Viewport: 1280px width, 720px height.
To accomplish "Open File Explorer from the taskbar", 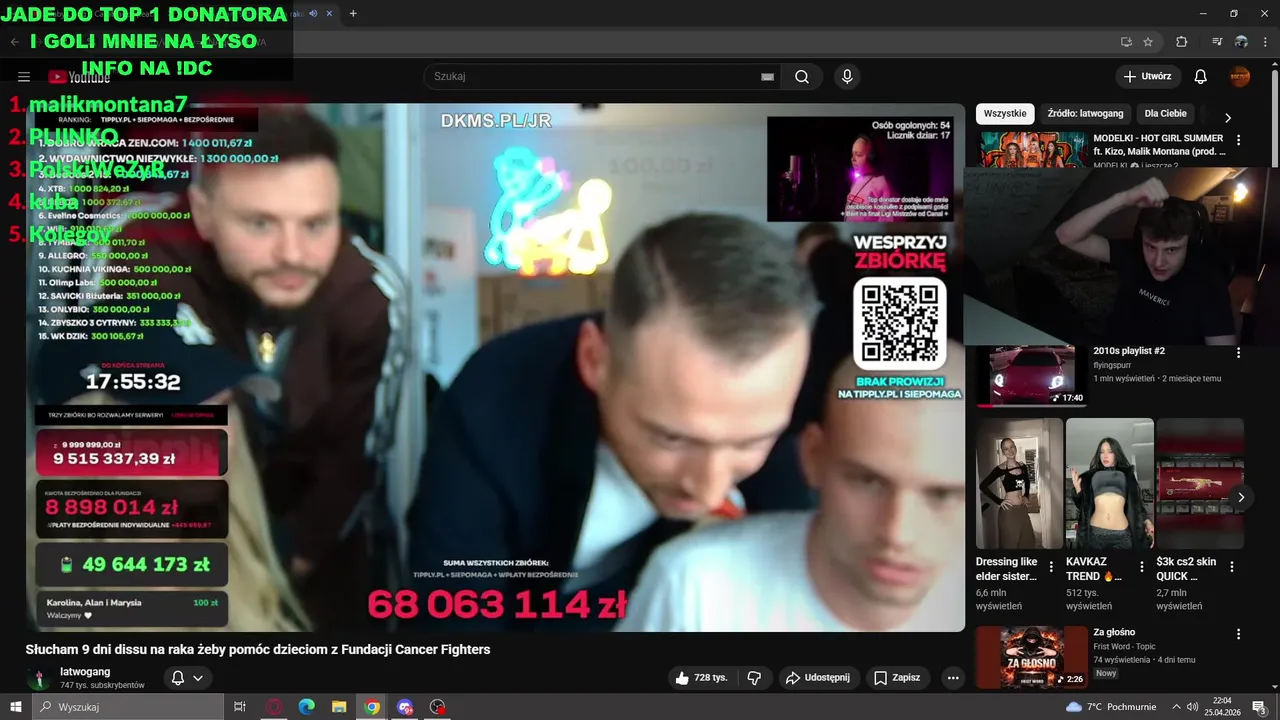I will tap(339, 707).
